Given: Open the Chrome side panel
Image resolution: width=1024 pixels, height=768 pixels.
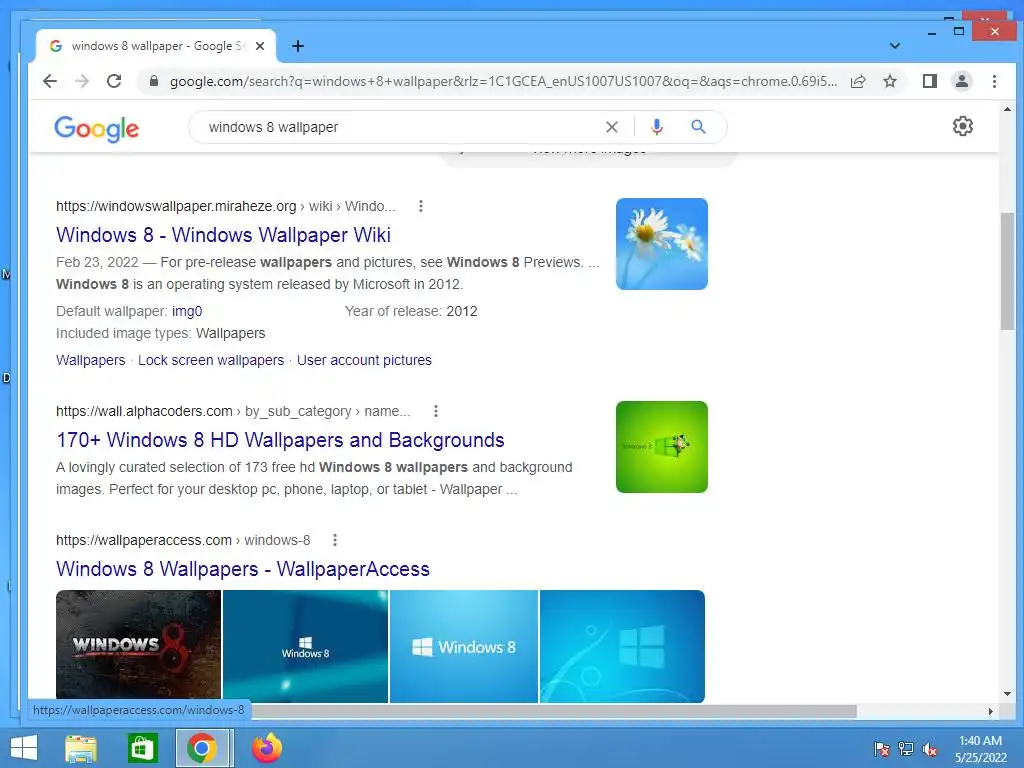Looking at the screenshot, I should coord(930,81).
